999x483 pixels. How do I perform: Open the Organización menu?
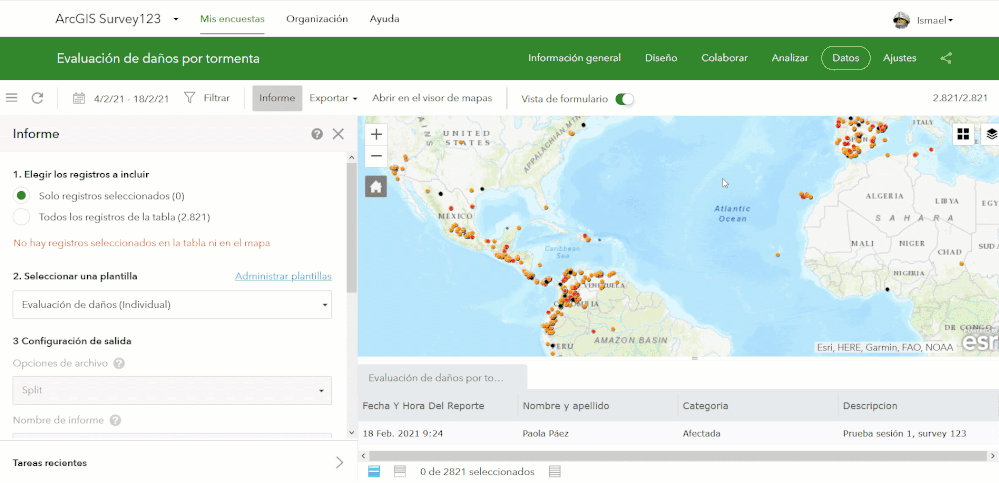coord(317,19)
